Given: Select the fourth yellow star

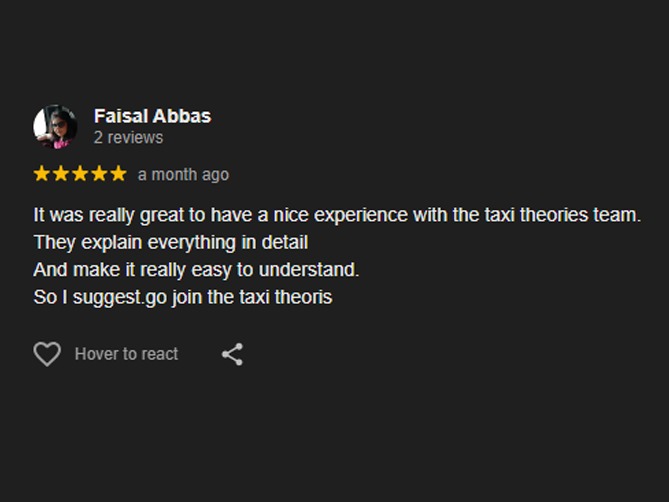Looking at the screenshot, I should point(99,174).
